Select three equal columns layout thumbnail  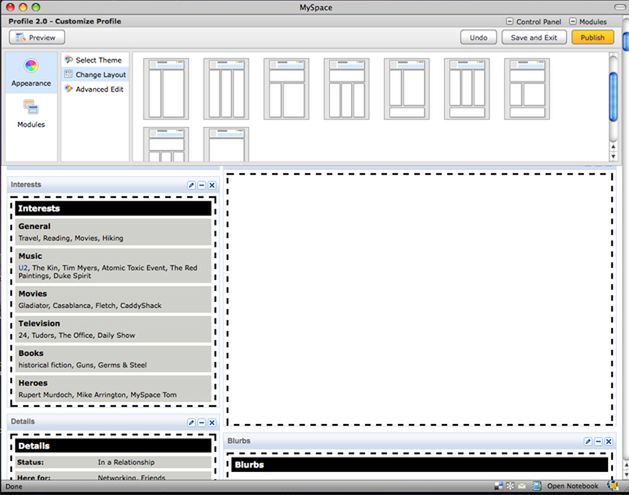pyautogui.click(x=226, y=89)
